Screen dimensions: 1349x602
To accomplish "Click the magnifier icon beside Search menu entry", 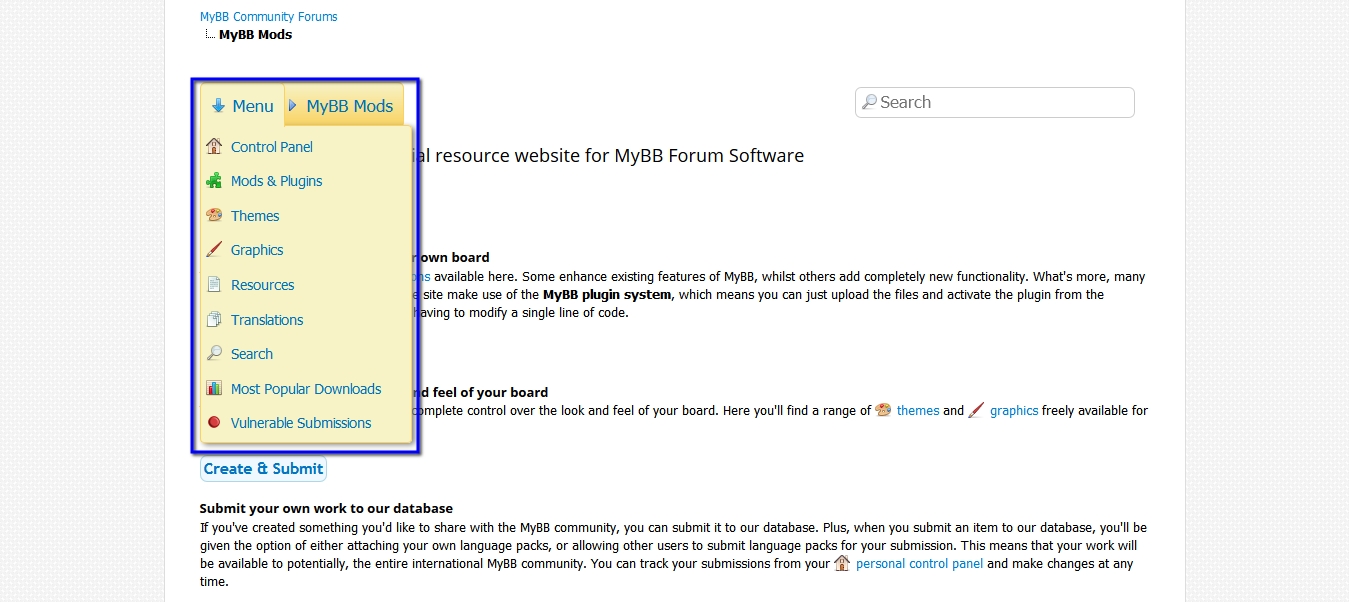I will 214,354.
